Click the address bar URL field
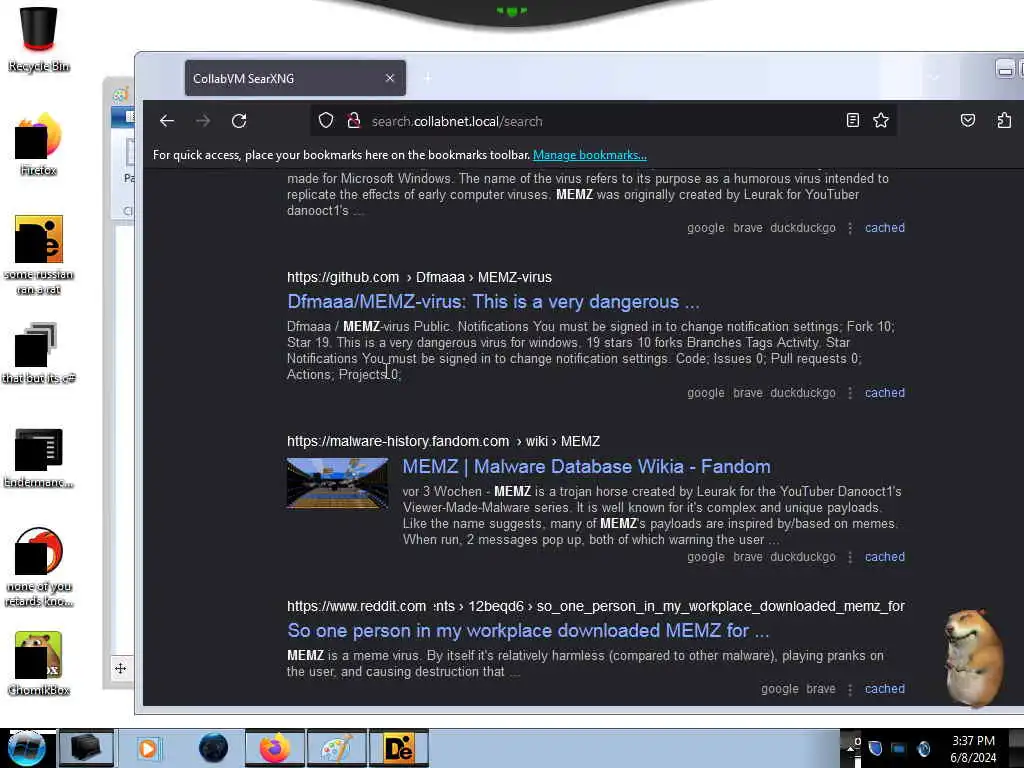1024x768 pixels. (x=603, y=121)
